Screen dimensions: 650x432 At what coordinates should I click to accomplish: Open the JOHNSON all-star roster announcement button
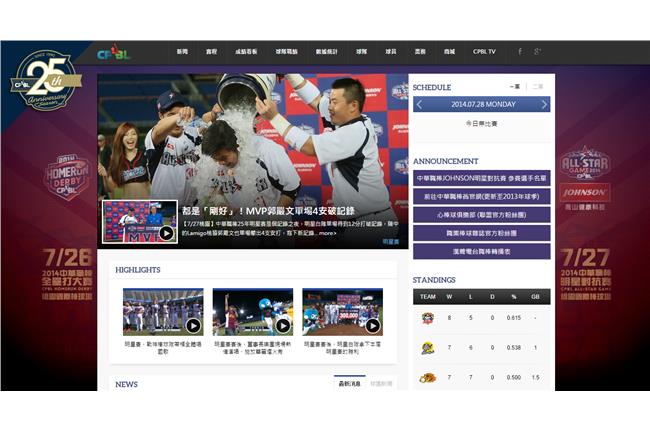click(x=482, y=178)
